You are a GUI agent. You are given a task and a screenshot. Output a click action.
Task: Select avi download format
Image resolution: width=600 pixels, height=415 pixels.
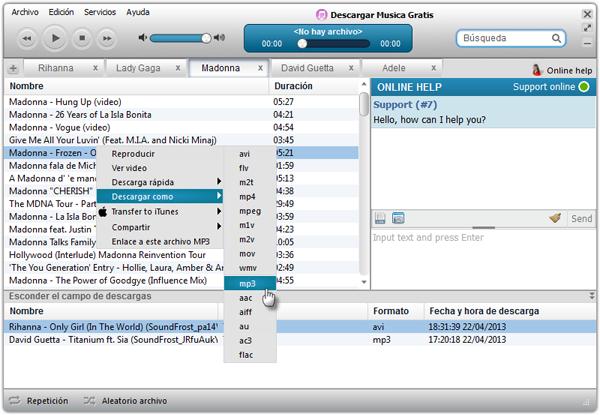pyautogui.click(x=250, y=154)
